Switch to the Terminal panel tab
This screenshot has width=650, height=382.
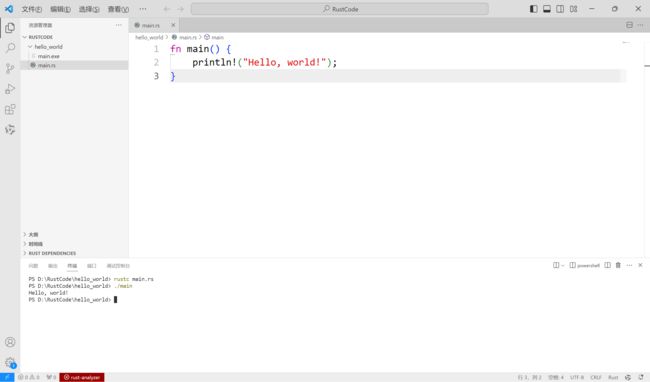[72, 266]
